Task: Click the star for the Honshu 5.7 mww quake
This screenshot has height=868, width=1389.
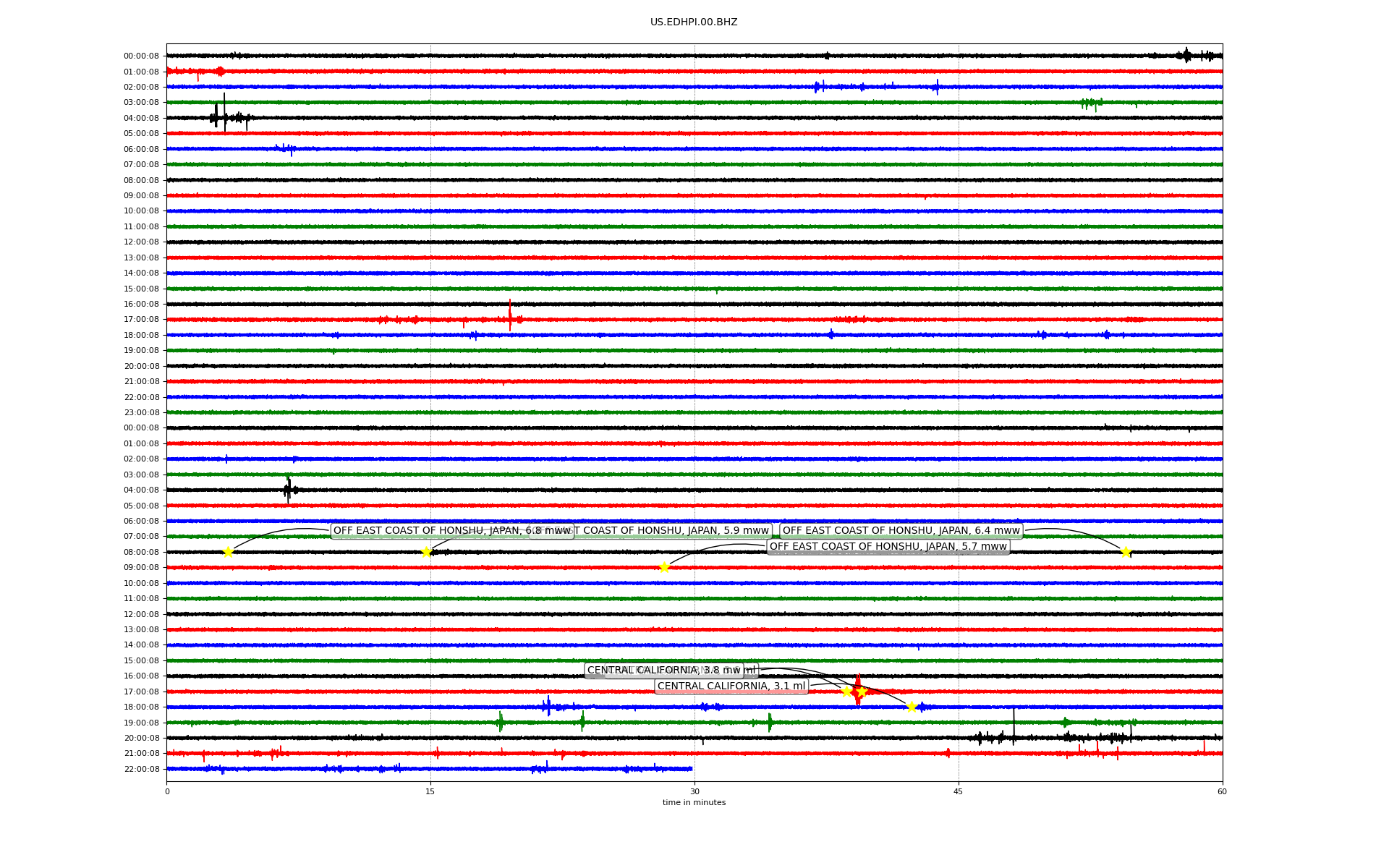Action: 664,567
